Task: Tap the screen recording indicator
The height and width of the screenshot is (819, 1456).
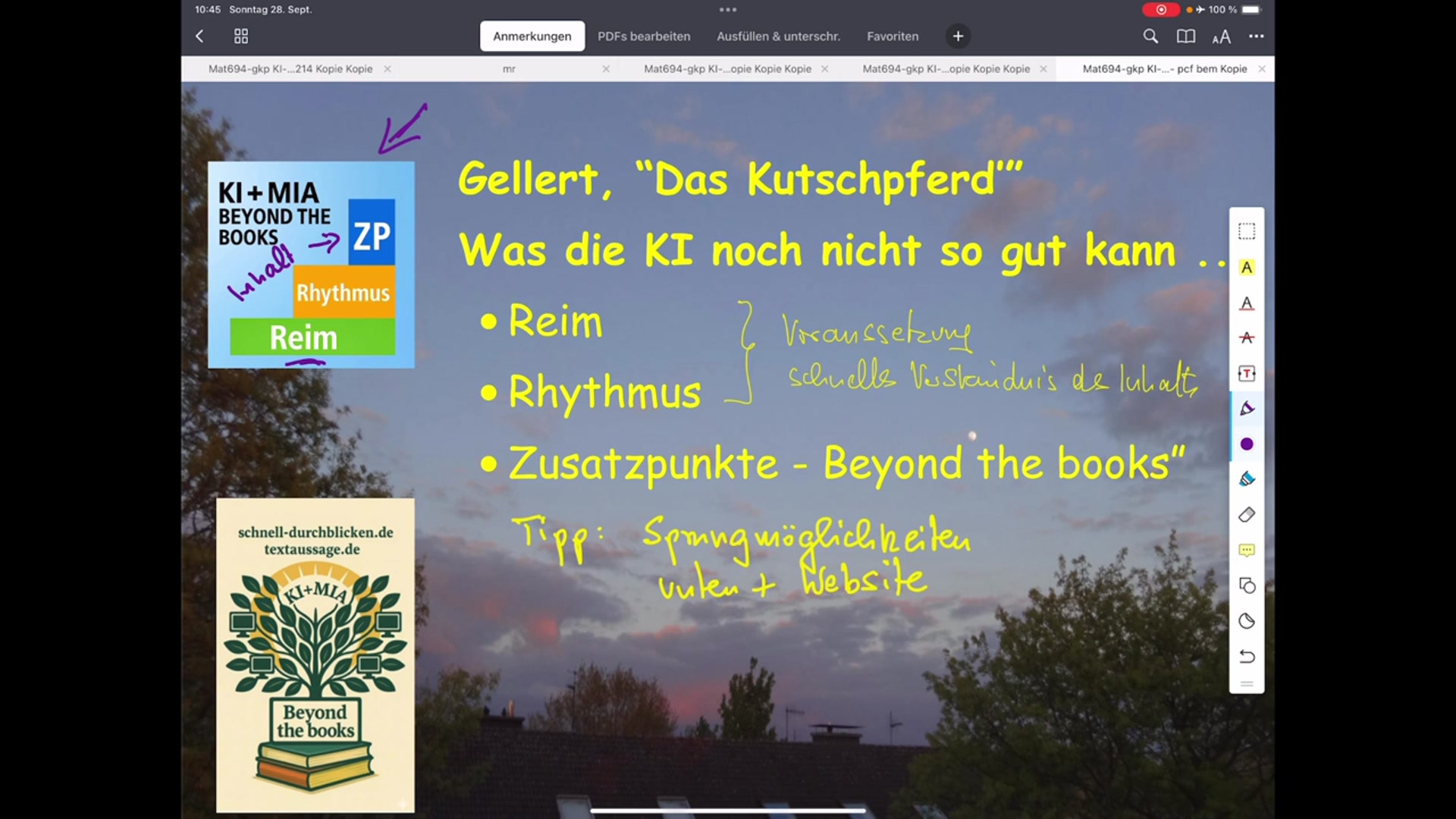Action: [x=1160, y=10]
